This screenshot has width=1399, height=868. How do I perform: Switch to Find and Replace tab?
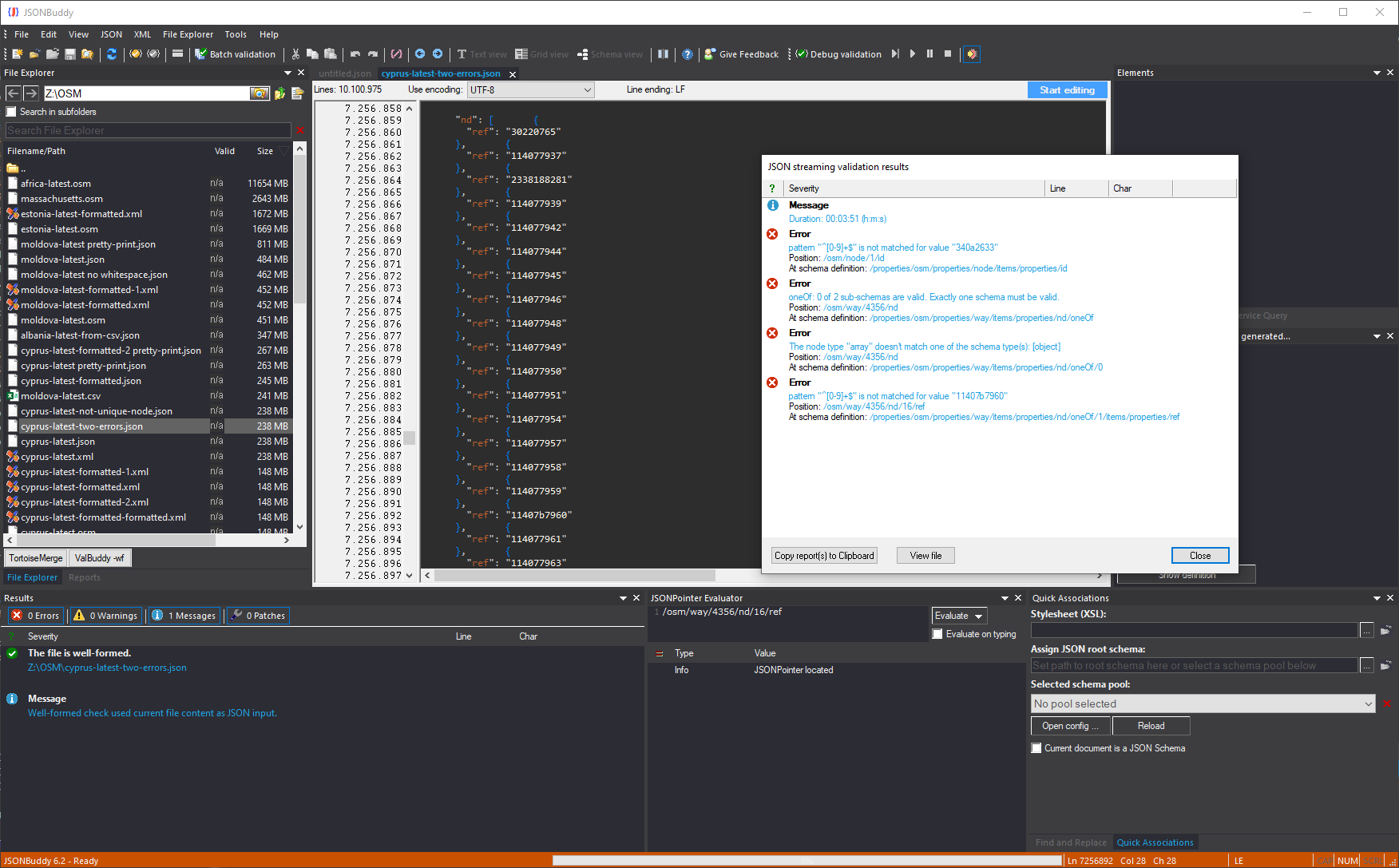click(x=1071, y=842)
